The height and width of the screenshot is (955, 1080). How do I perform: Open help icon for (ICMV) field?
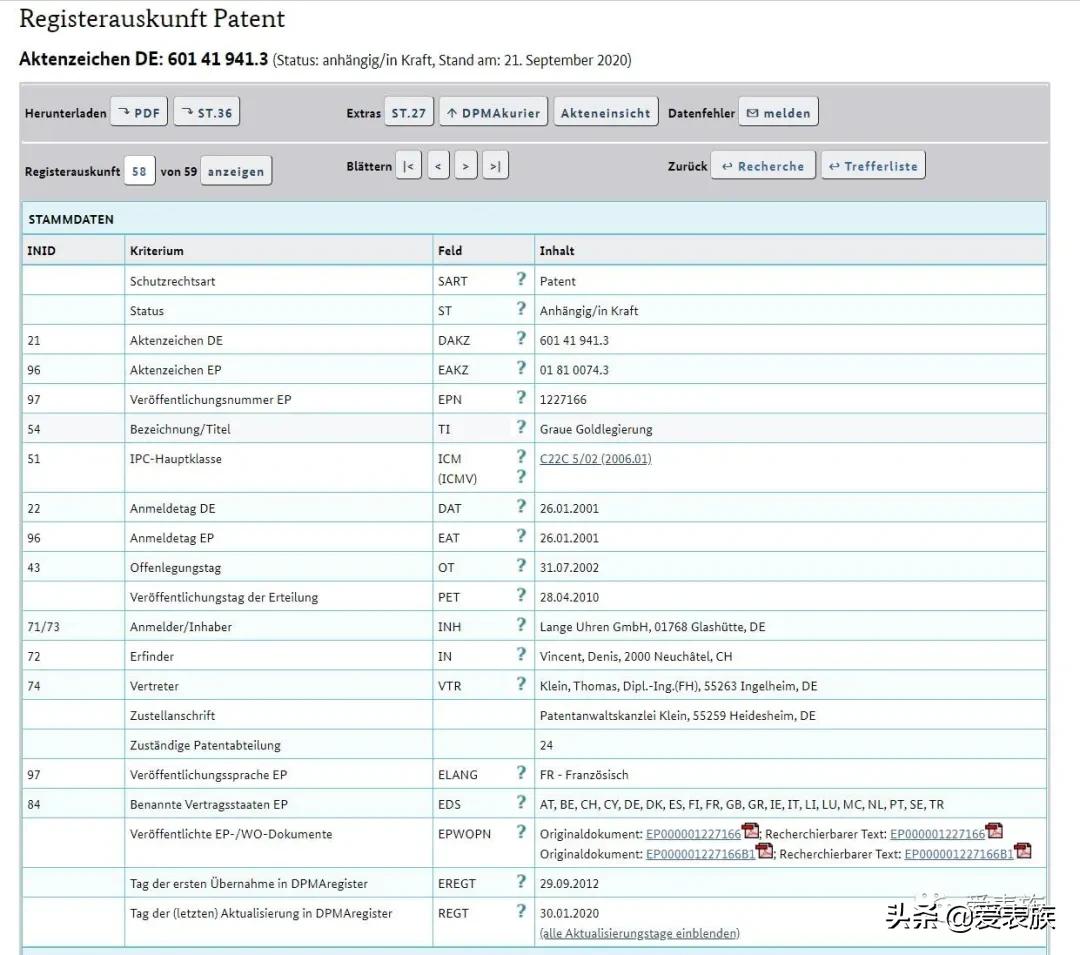521,476
